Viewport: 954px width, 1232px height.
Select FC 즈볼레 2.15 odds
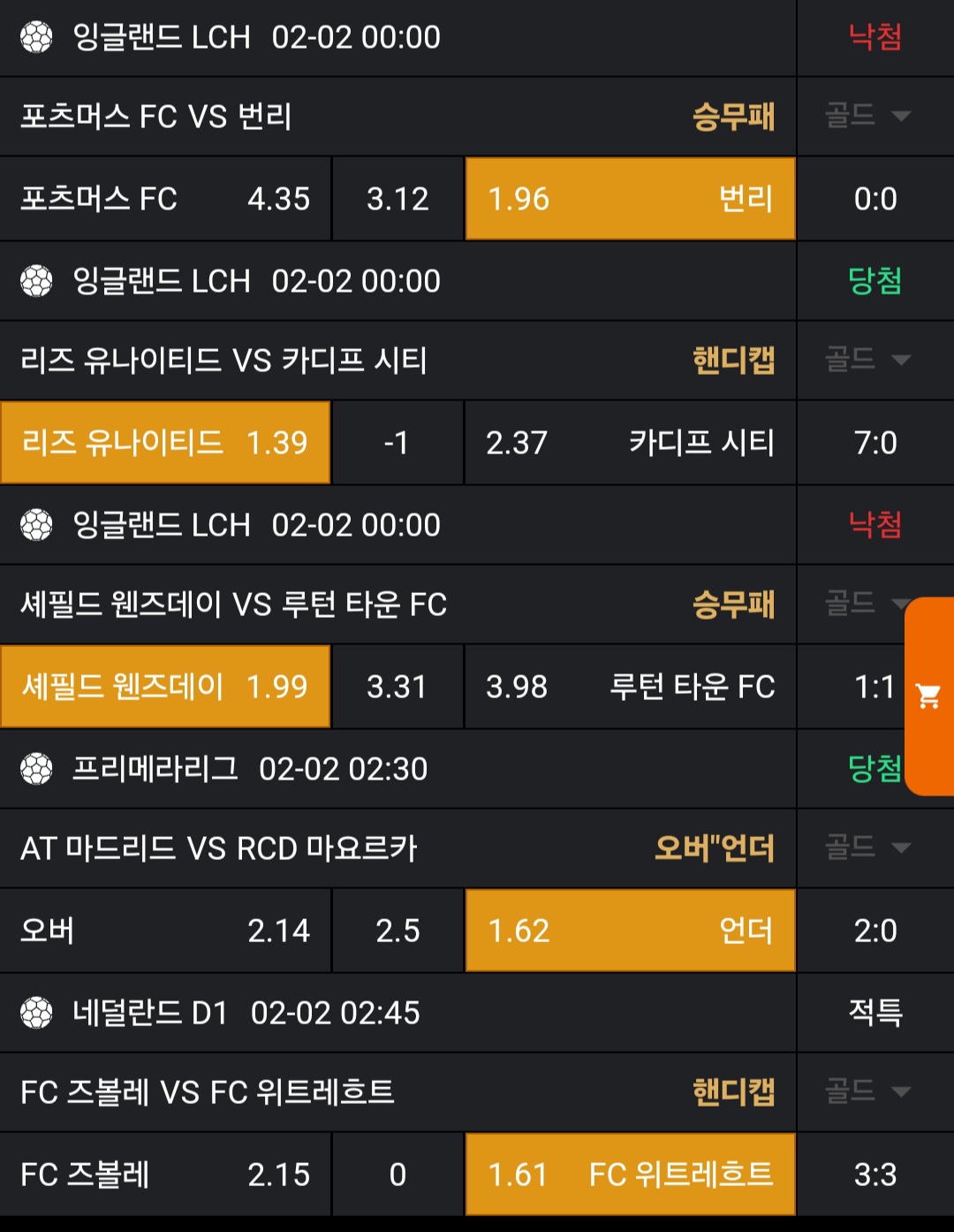[165, 1175]
